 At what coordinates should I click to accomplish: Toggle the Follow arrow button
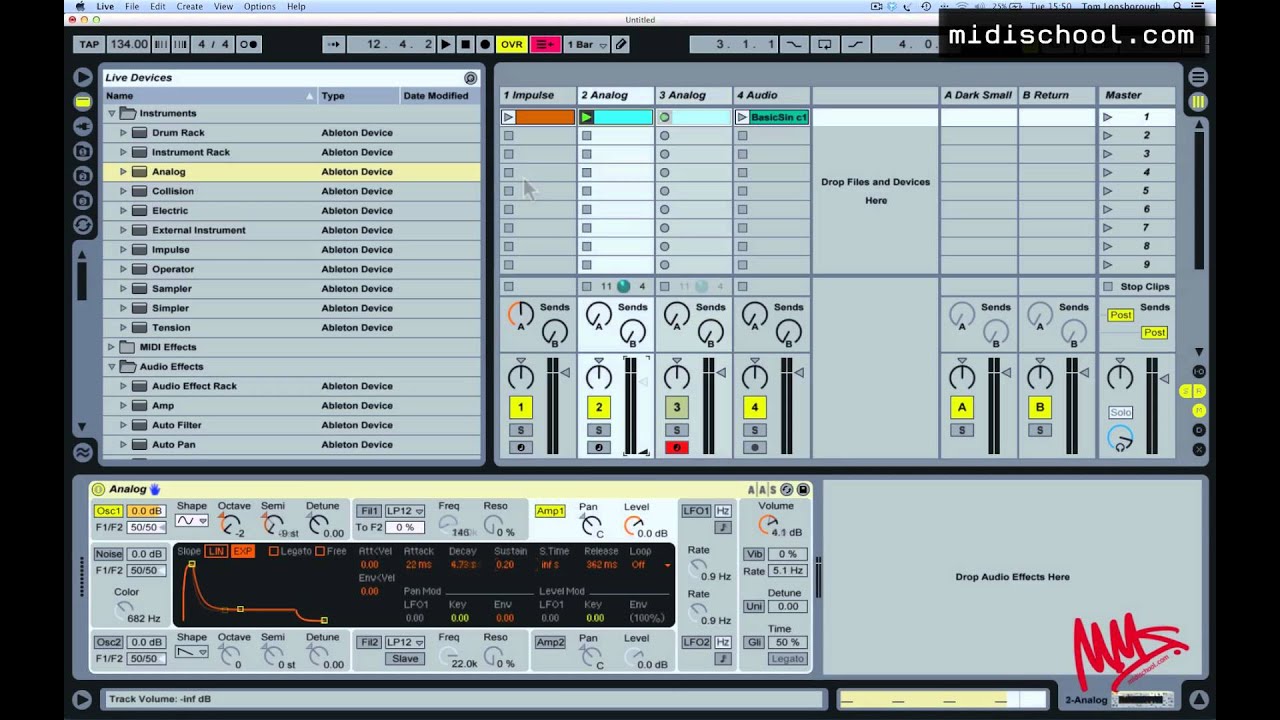[x=334, y=44]
